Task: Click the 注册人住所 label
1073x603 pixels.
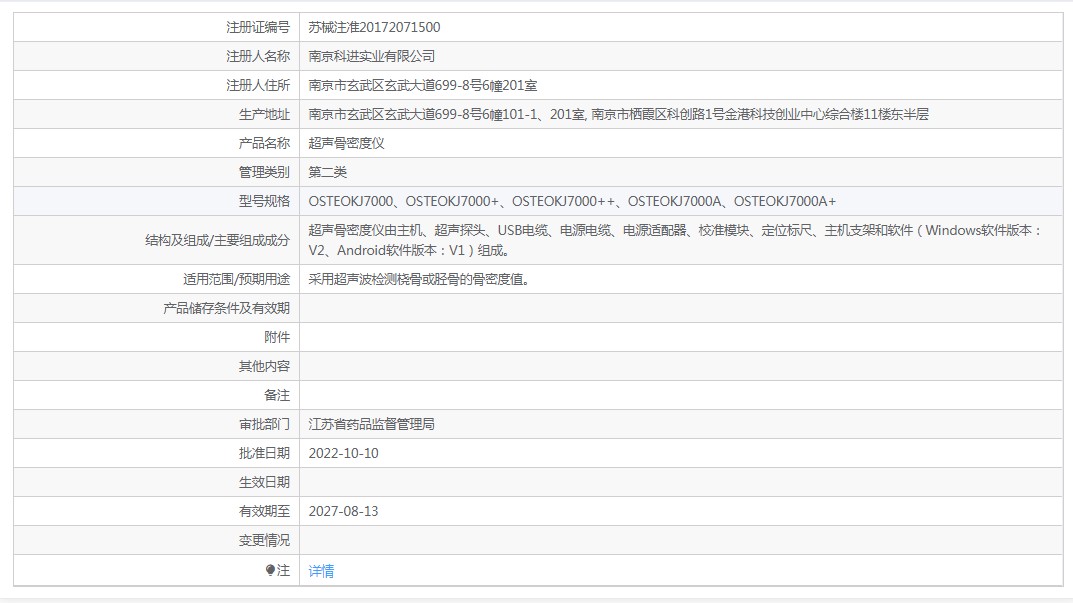Action: (258, 86)
